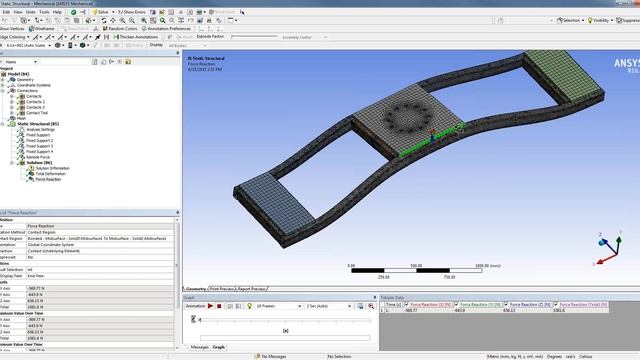
Task: Click the animation timeline slider
Action: pos(285,320)
